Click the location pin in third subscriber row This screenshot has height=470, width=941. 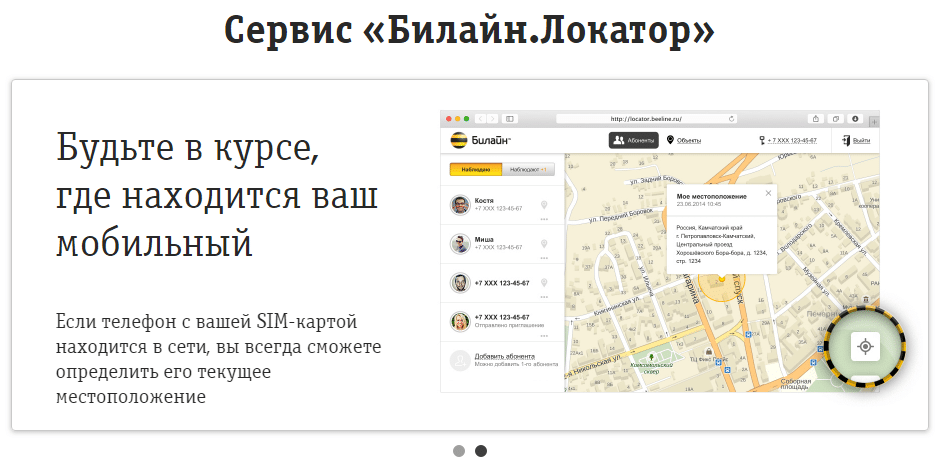pyautogui.click(x=544, y=283)
